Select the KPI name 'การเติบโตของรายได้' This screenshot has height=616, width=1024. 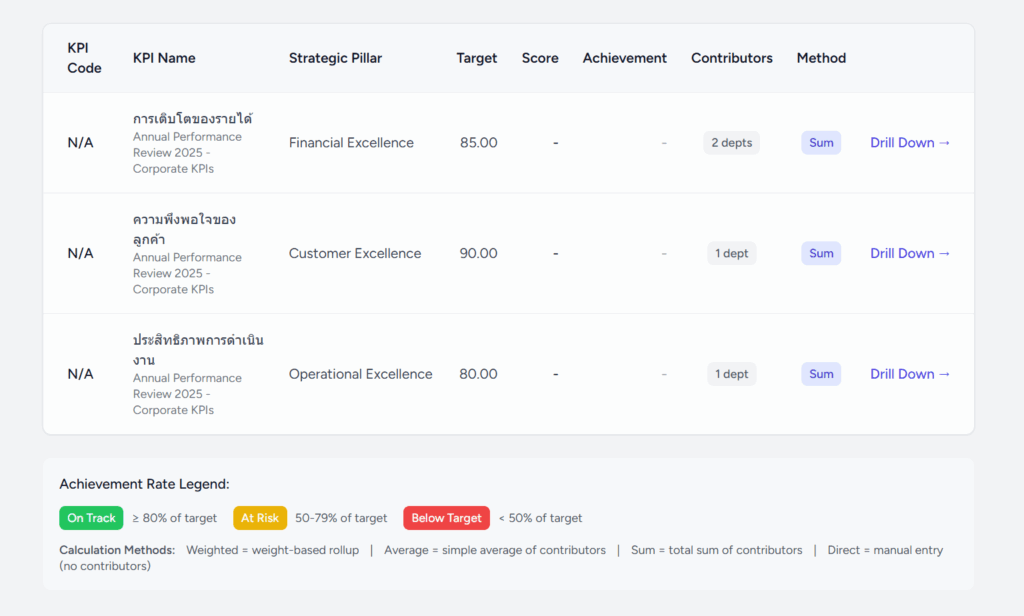[x=192, y=119]
